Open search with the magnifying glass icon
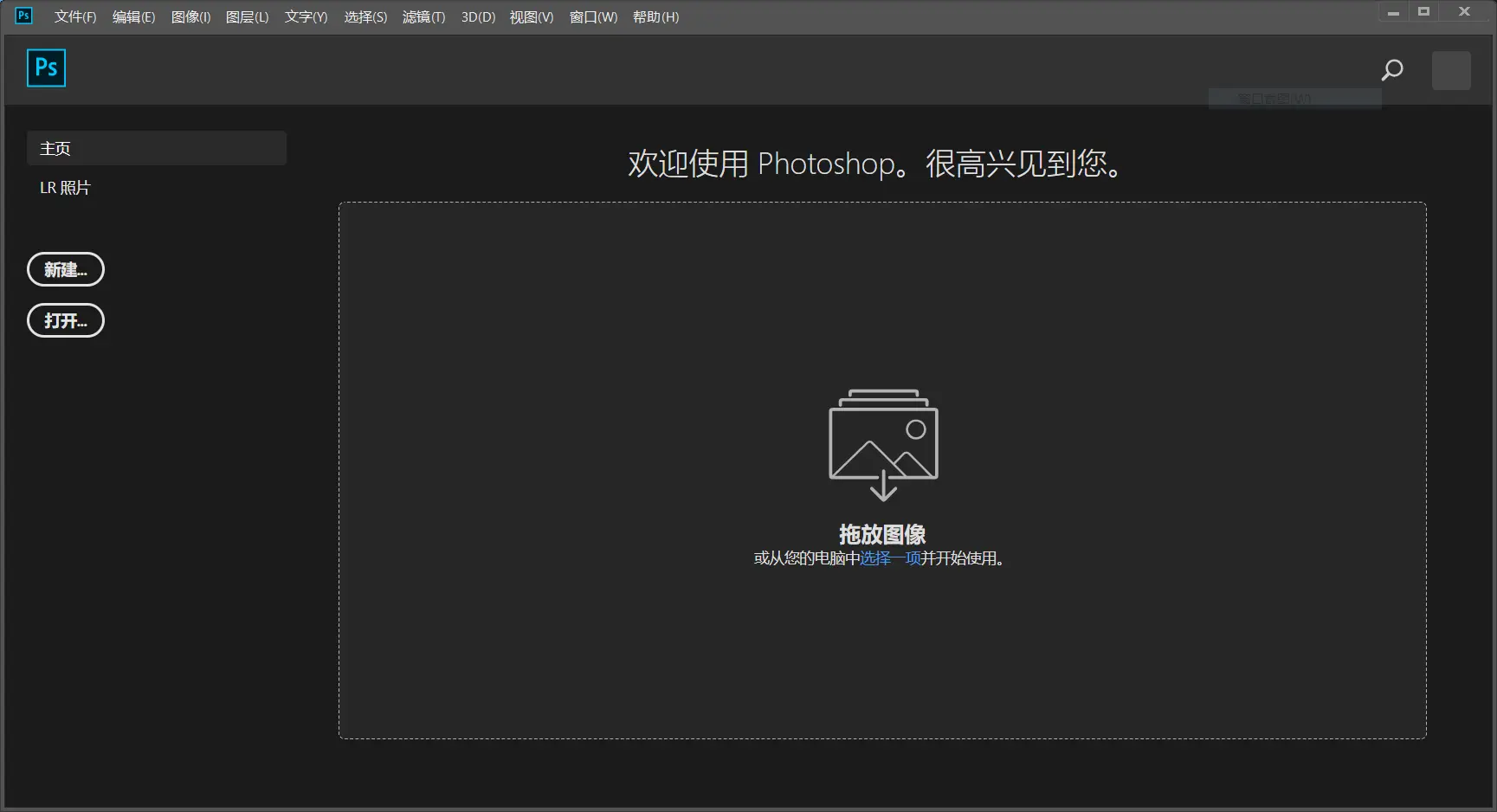1497x812 pixels. tap(1391, 70)
